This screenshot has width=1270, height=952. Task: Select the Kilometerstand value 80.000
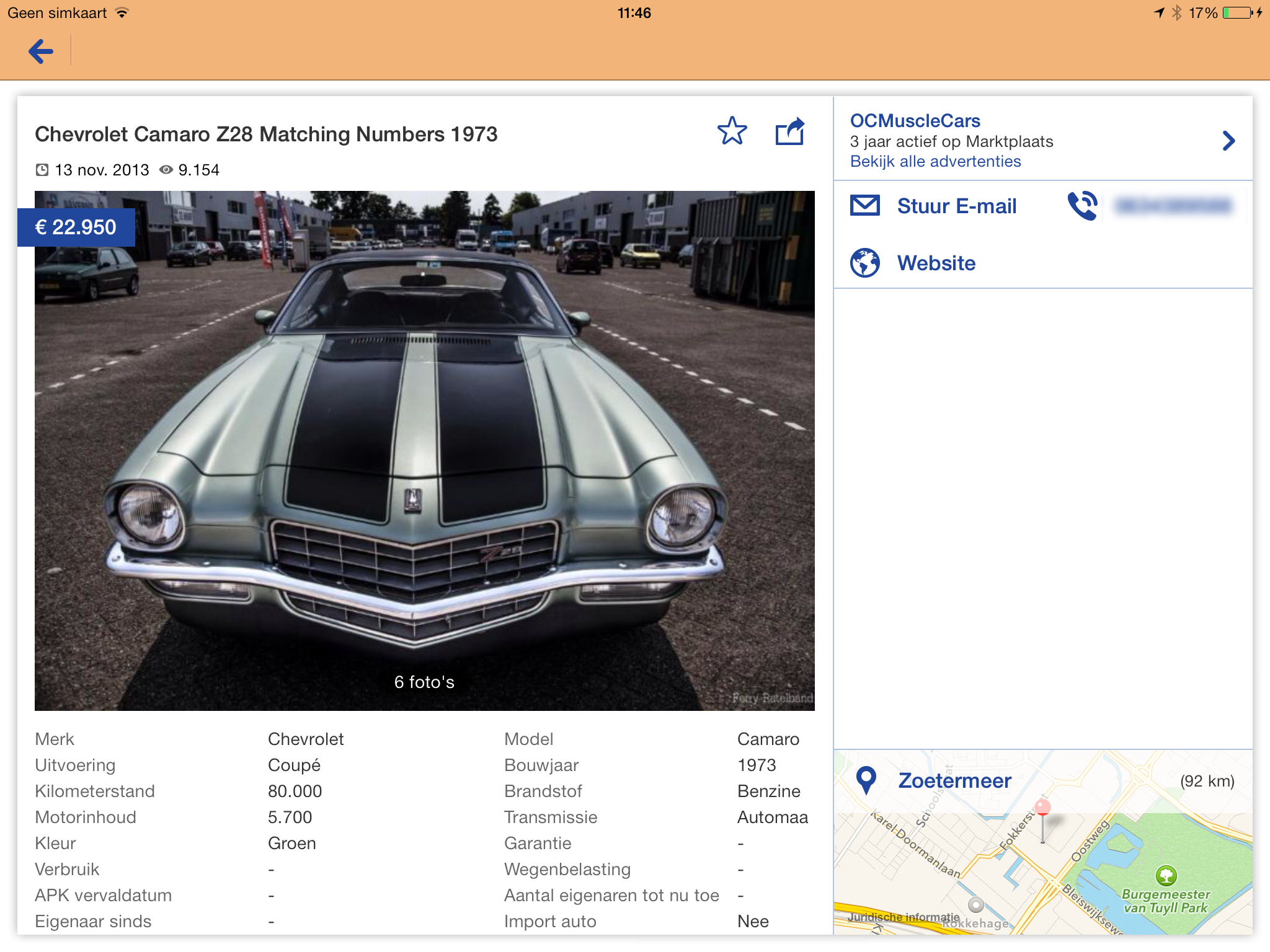[x=295, y=791]
